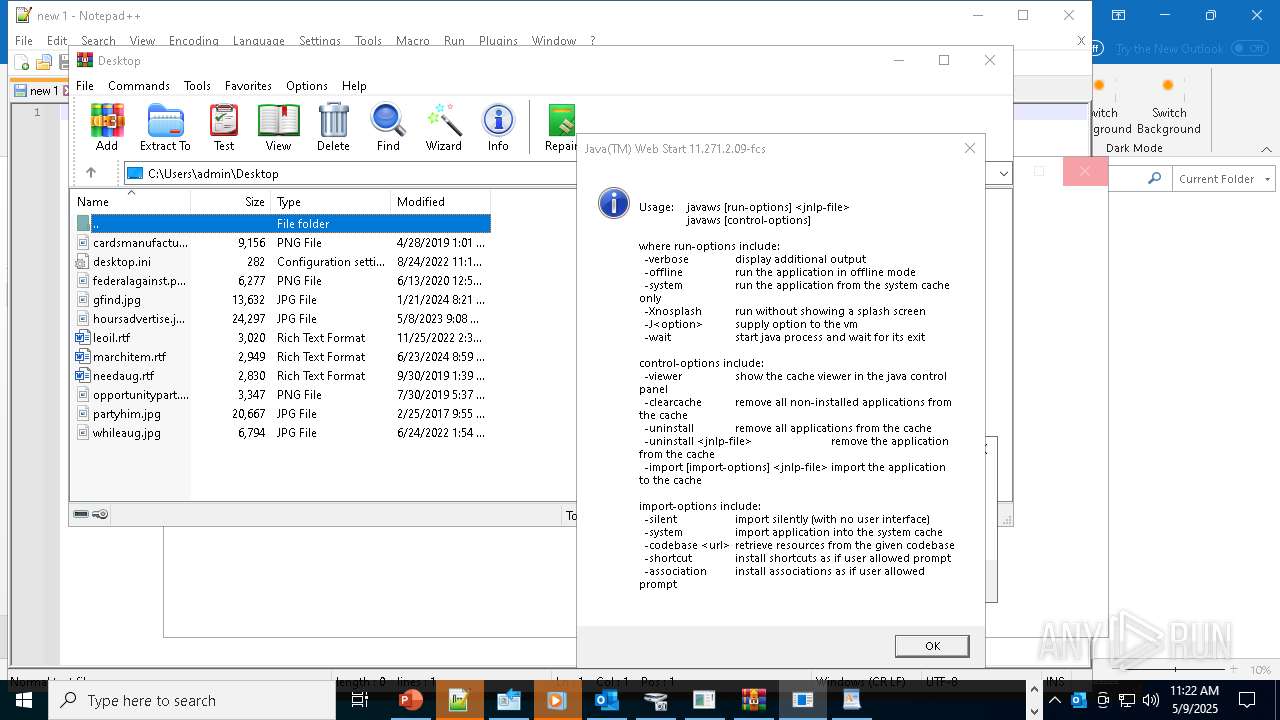Click the WinRAR address path field
The width and height of the screenshot is (1280, 720).
point(558,173)
